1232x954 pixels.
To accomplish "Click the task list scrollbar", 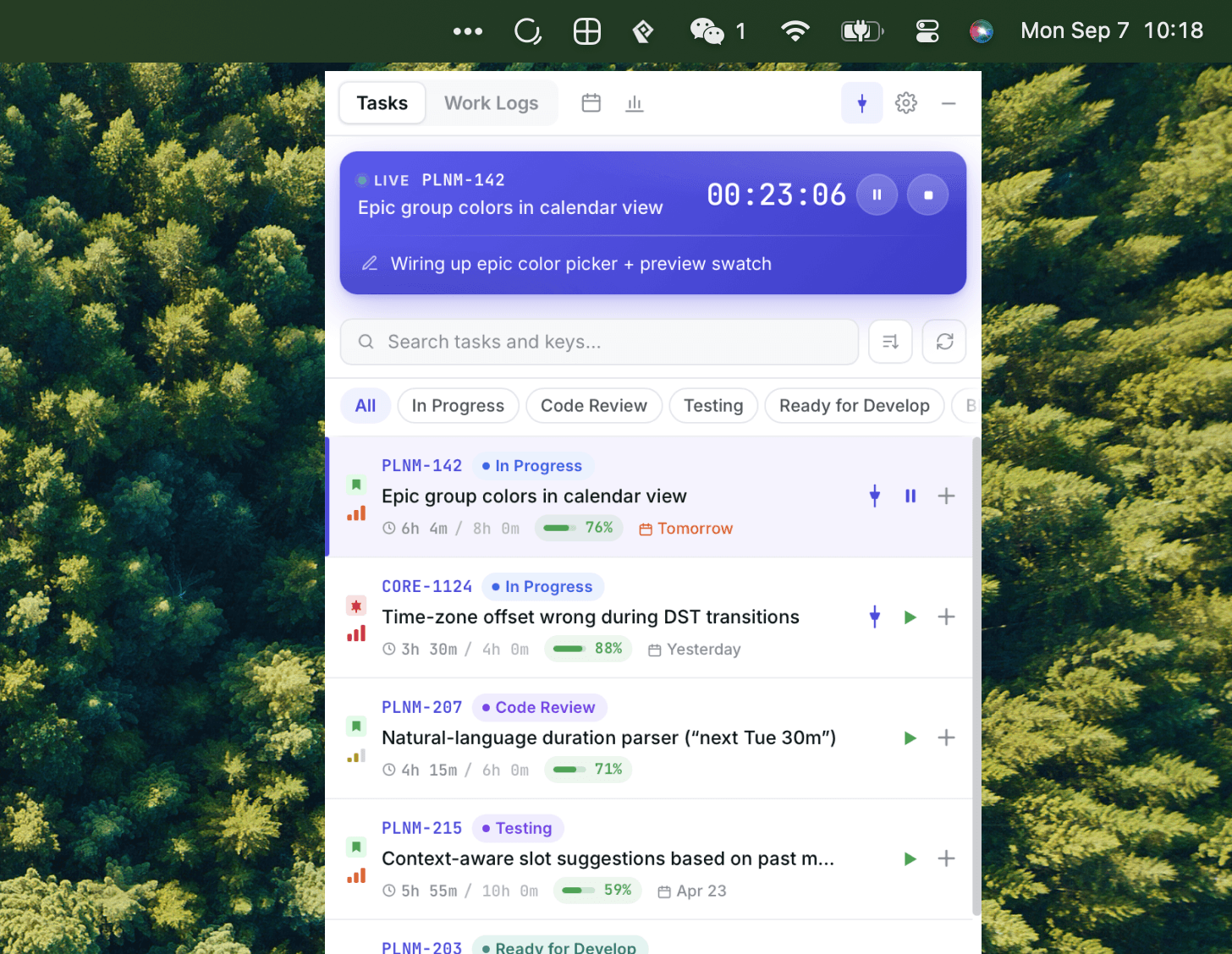I will pos(976,677).
